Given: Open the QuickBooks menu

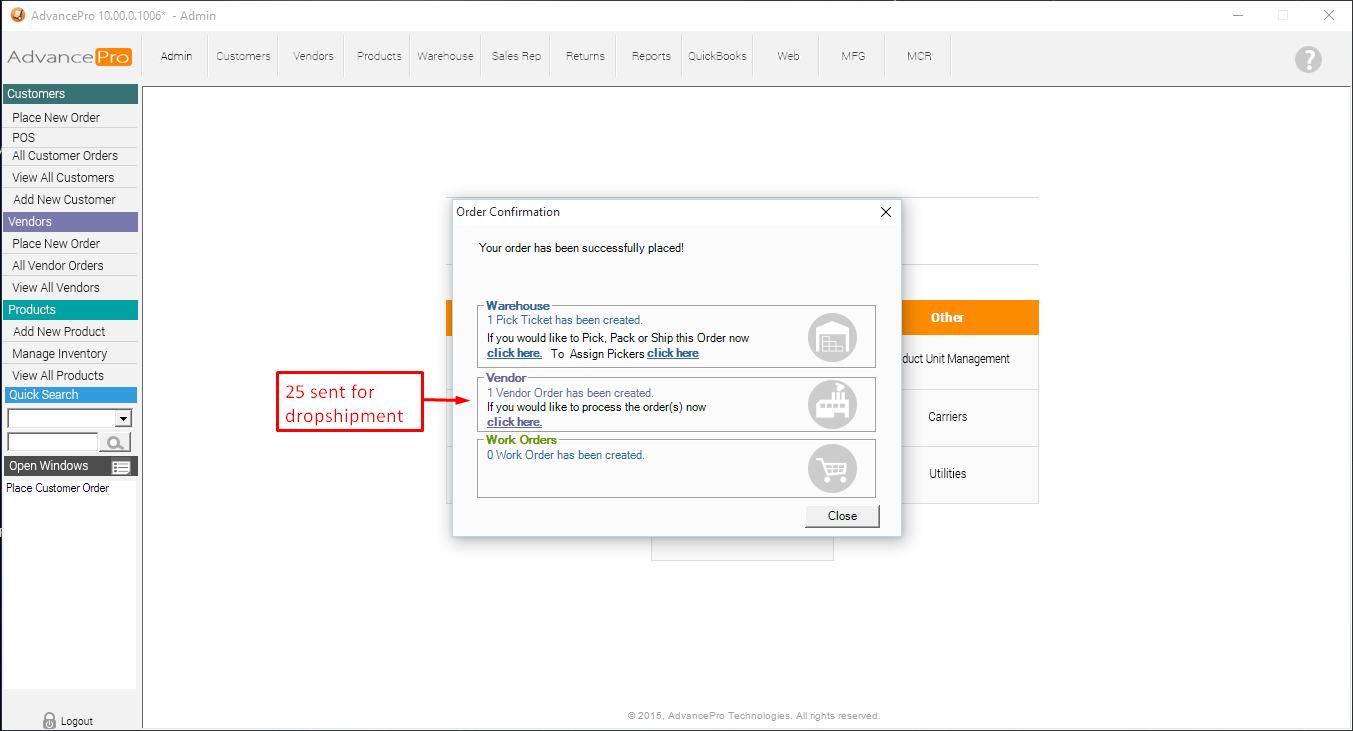Looking at the screenshot, I should click(x=717, y=56).
